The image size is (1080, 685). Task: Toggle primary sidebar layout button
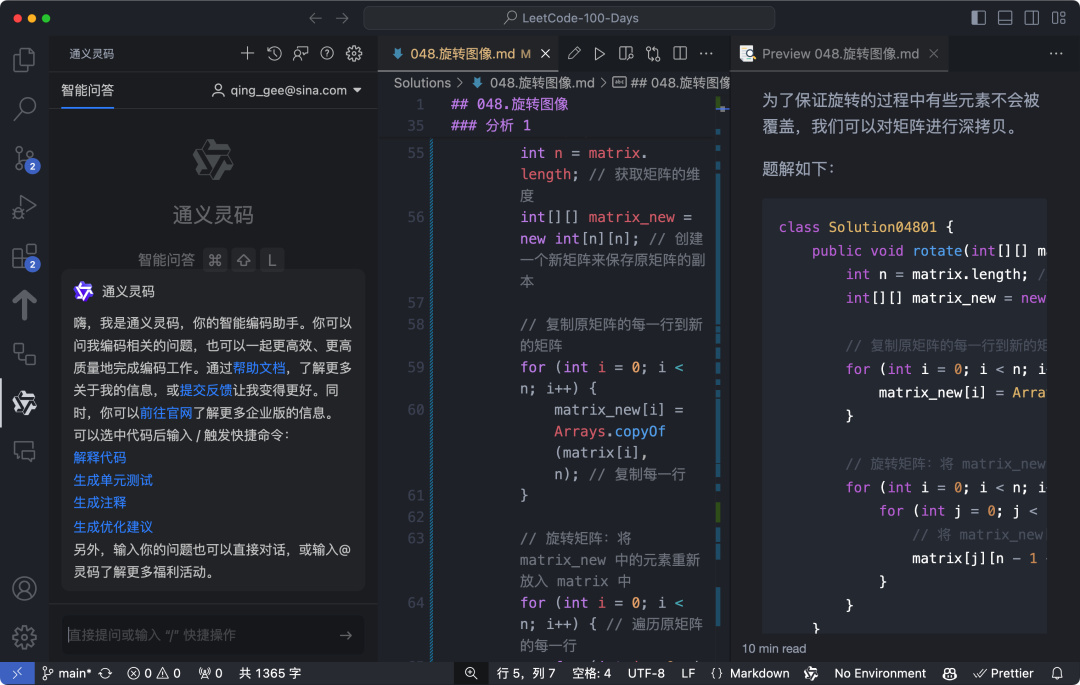979,18
